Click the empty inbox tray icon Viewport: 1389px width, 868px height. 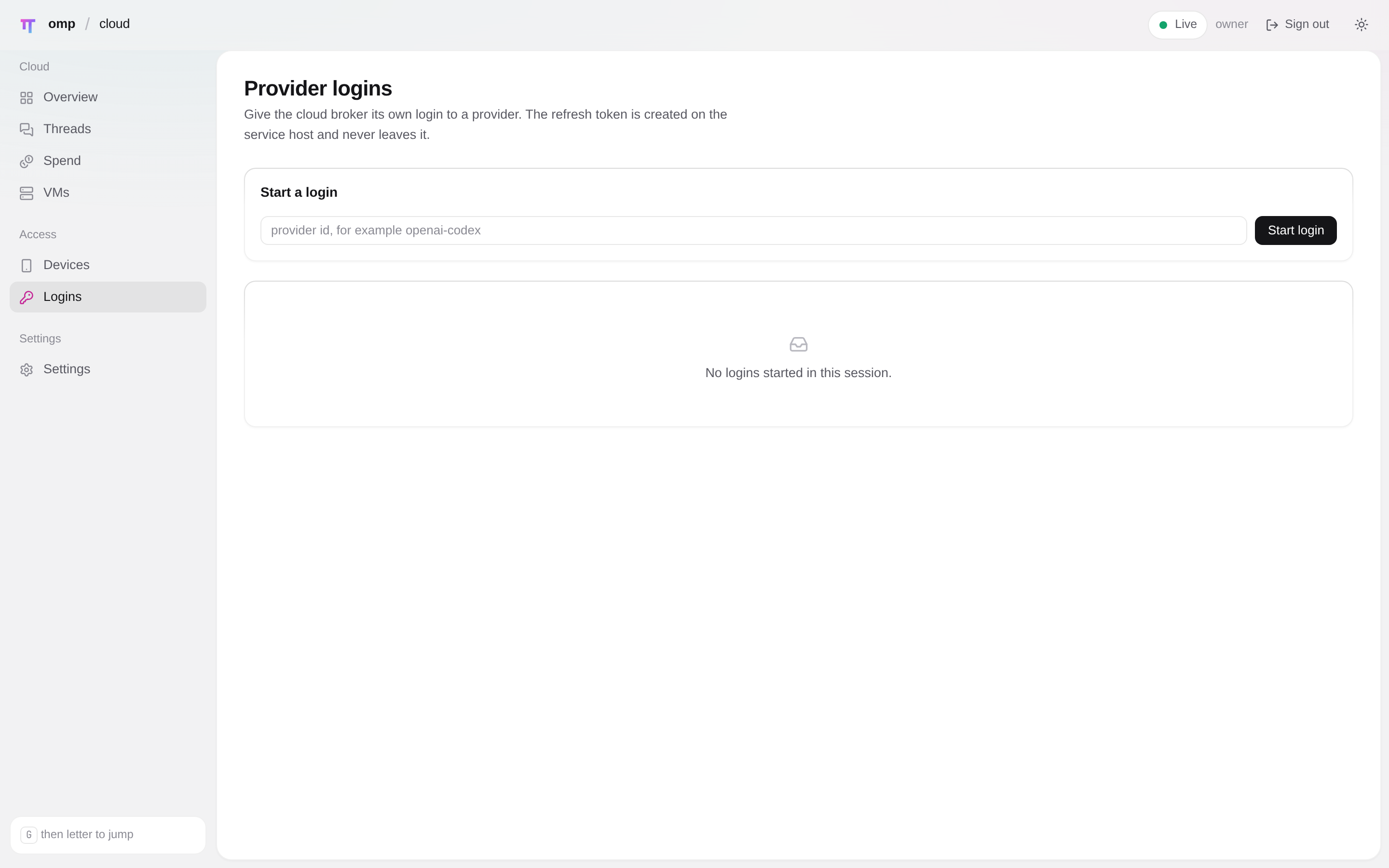(798, 344)
